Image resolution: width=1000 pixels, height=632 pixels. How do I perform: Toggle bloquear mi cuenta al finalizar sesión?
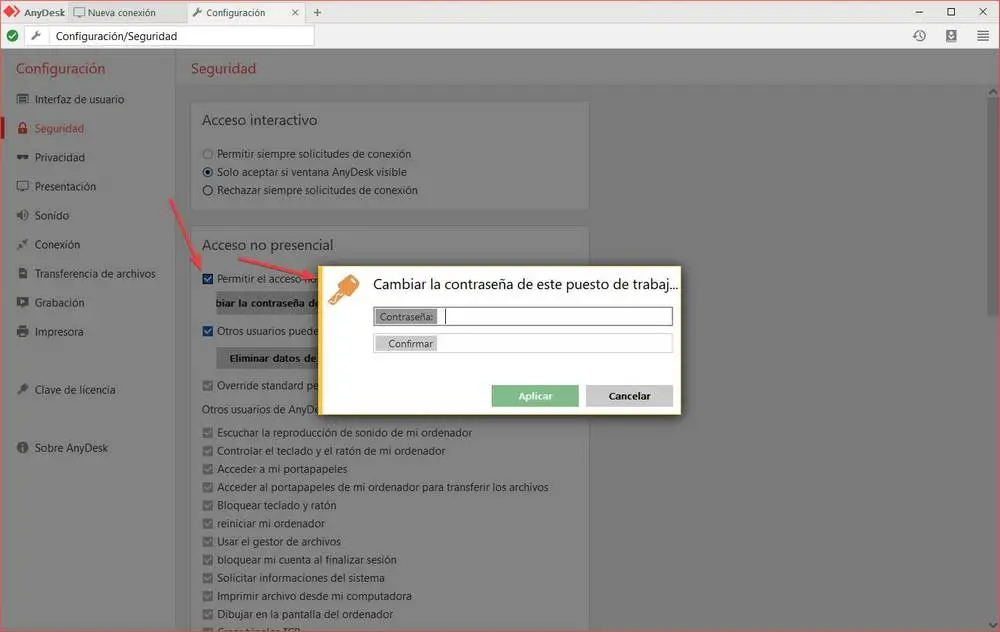[207, 559]
